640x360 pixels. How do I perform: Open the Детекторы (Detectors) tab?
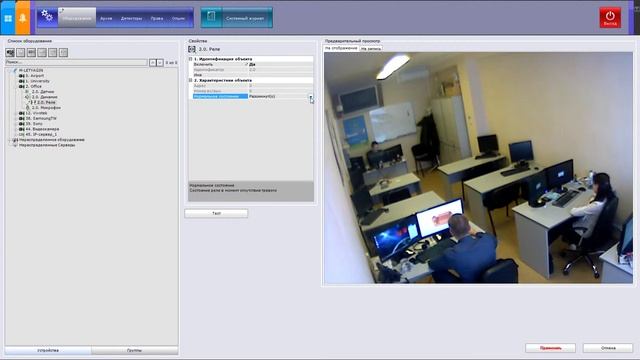[x=131, y=18]
